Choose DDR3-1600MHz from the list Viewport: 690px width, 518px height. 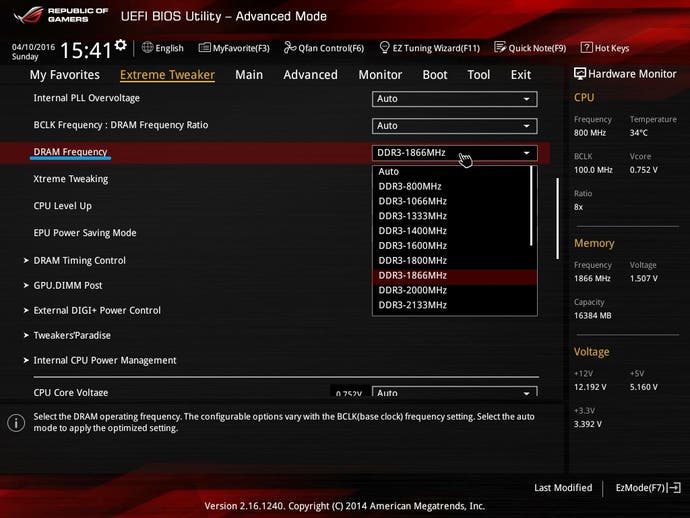pos(451,246)
